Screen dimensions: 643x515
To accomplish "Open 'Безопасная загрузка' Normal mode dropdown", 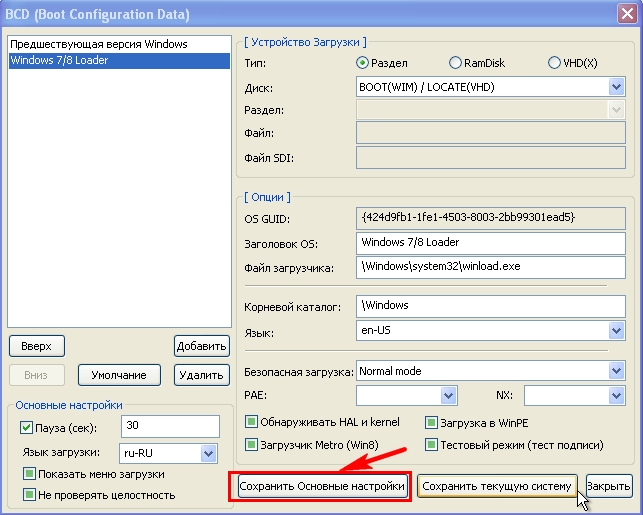I will click(616, 371).
